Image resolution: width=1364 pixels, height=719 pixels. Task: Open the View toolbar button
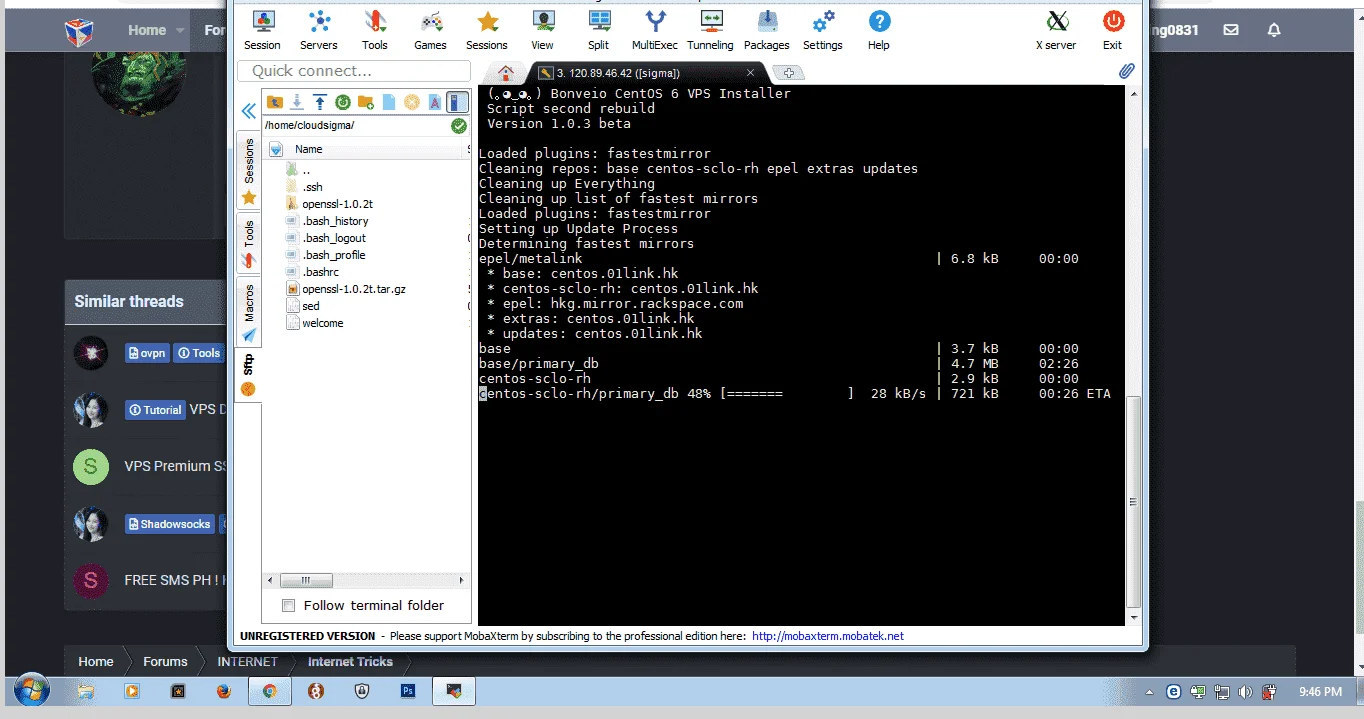point(542,30)
